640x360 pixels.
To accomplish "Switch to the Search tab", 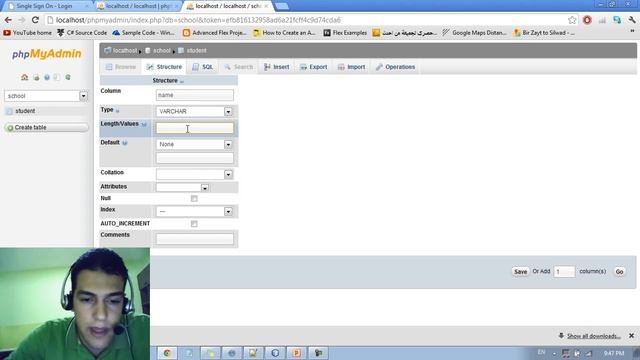I will coord(239,67).
